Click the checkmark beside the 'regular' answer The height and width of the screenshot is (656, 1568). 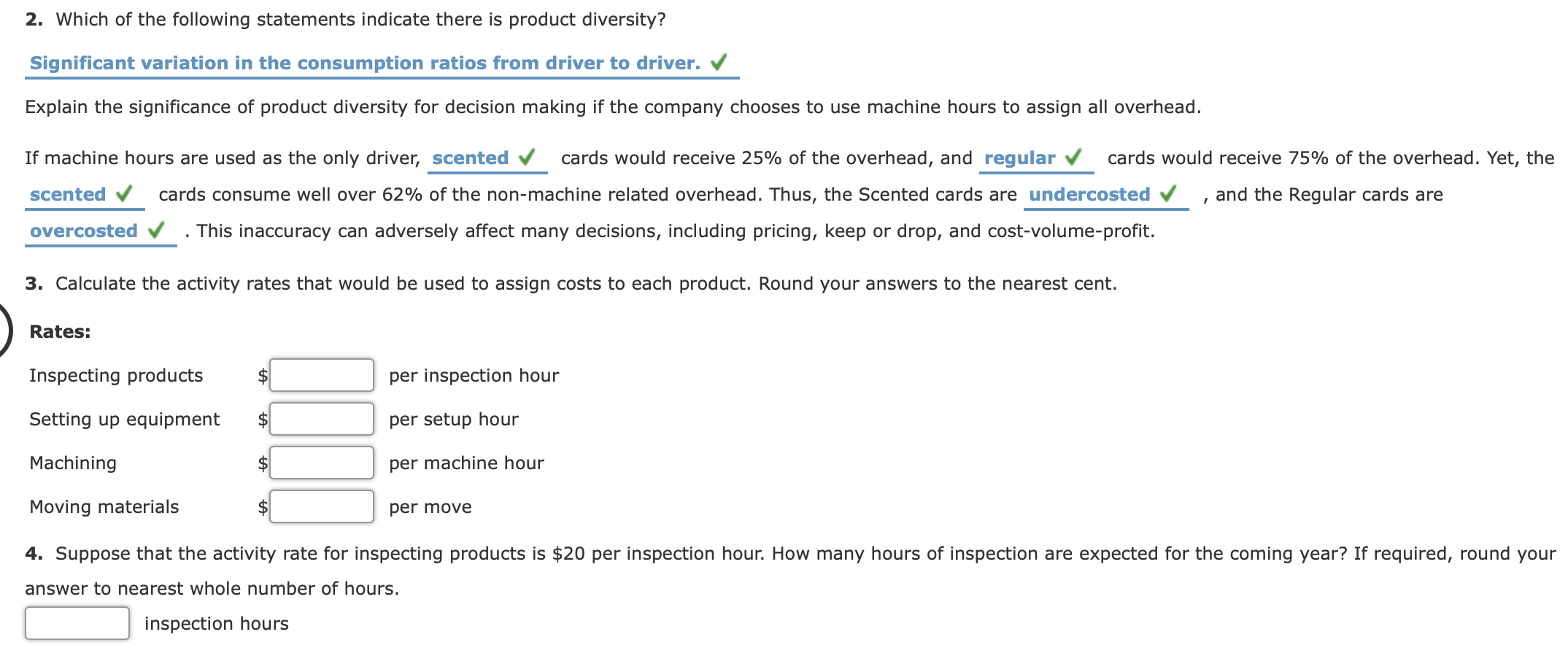click(x=1074, y=157)
